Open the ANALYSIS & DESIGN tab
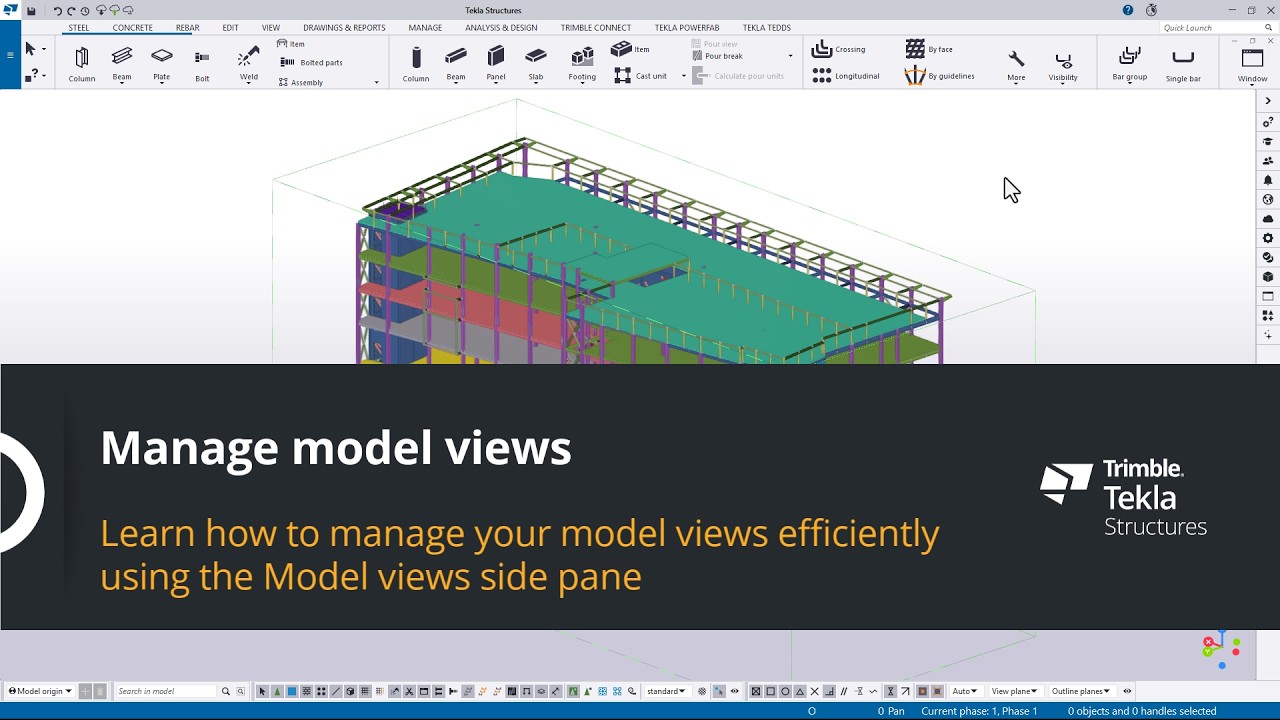Screen dimensions: 1280x720 (x=501, y=28)
